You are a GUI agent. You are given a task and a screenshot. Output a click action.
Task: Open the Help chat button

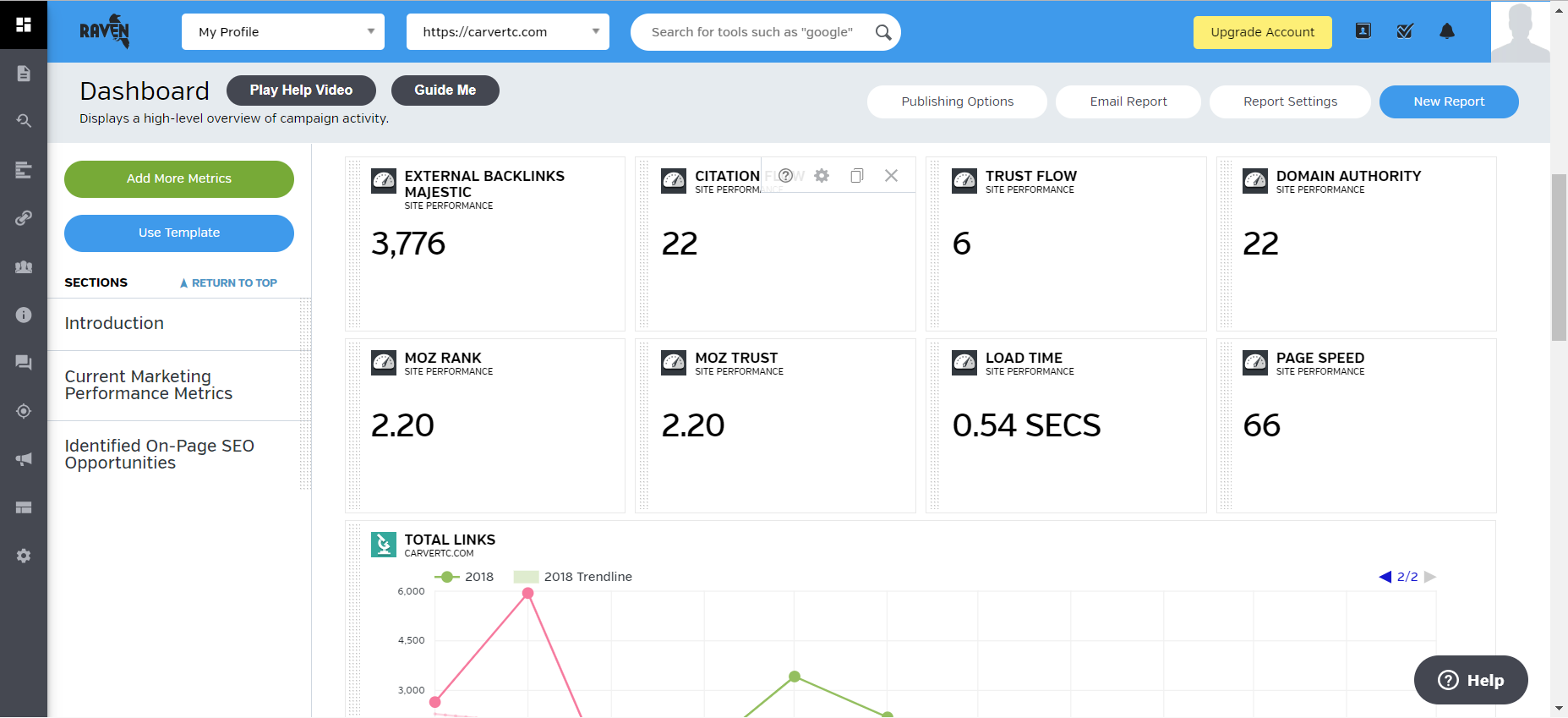pos(1471,680)
